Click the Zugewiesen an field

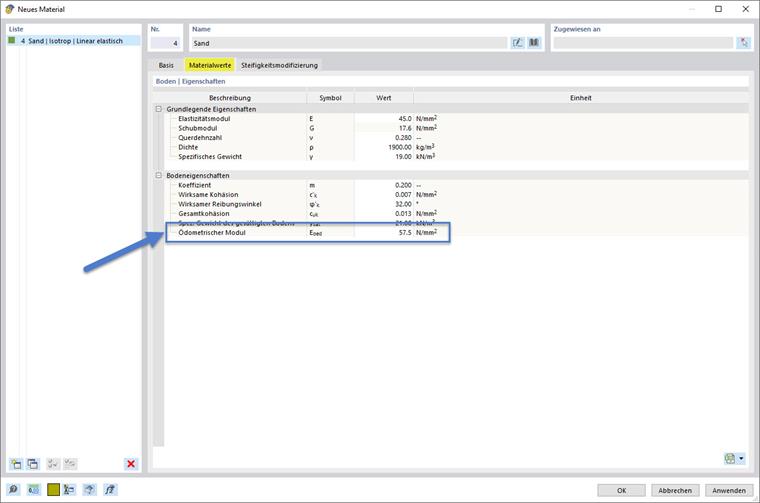pyautogui.click(x=643, y=43)
